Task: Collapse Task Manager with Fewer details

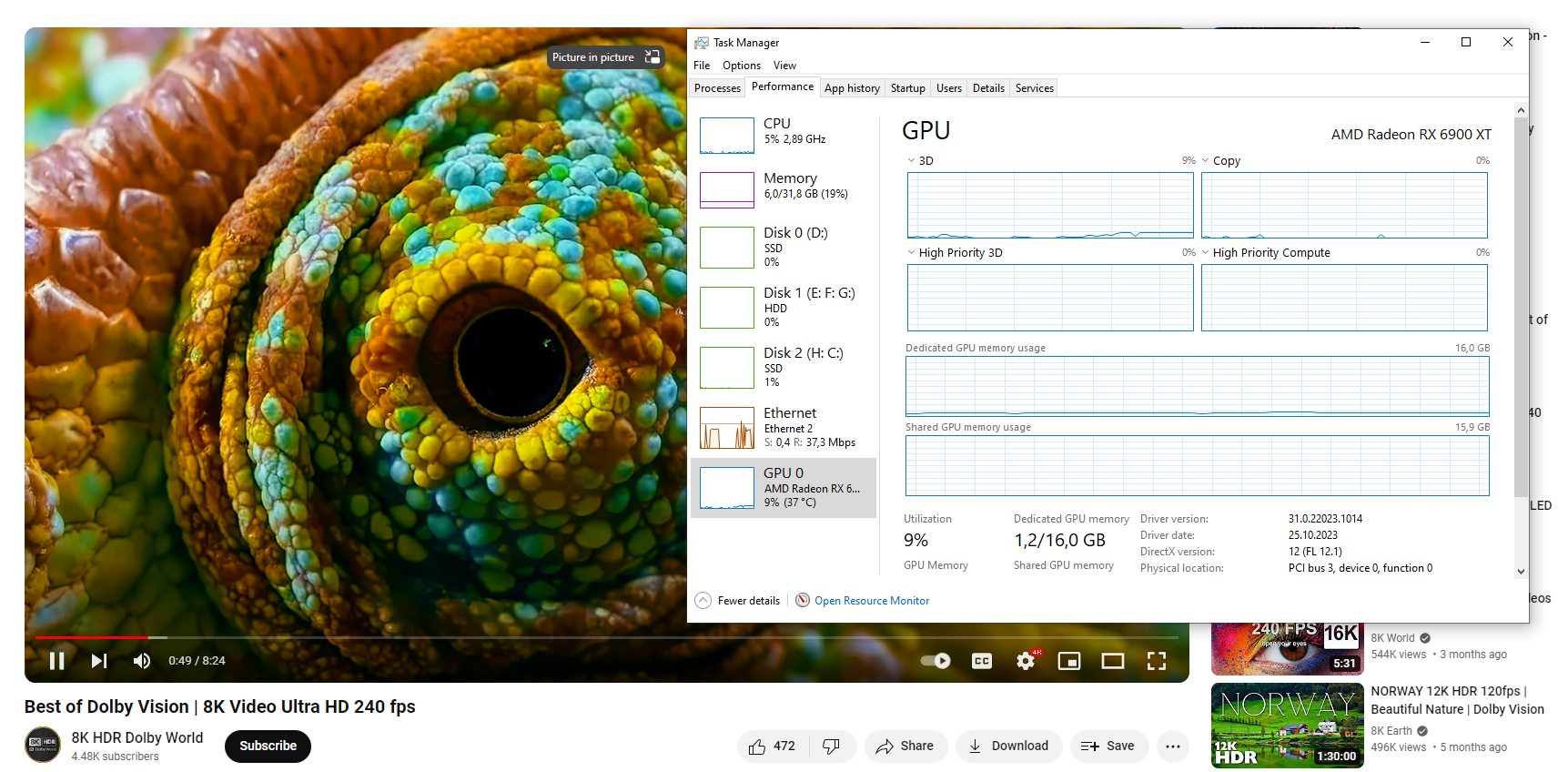Action: point(738,601)
